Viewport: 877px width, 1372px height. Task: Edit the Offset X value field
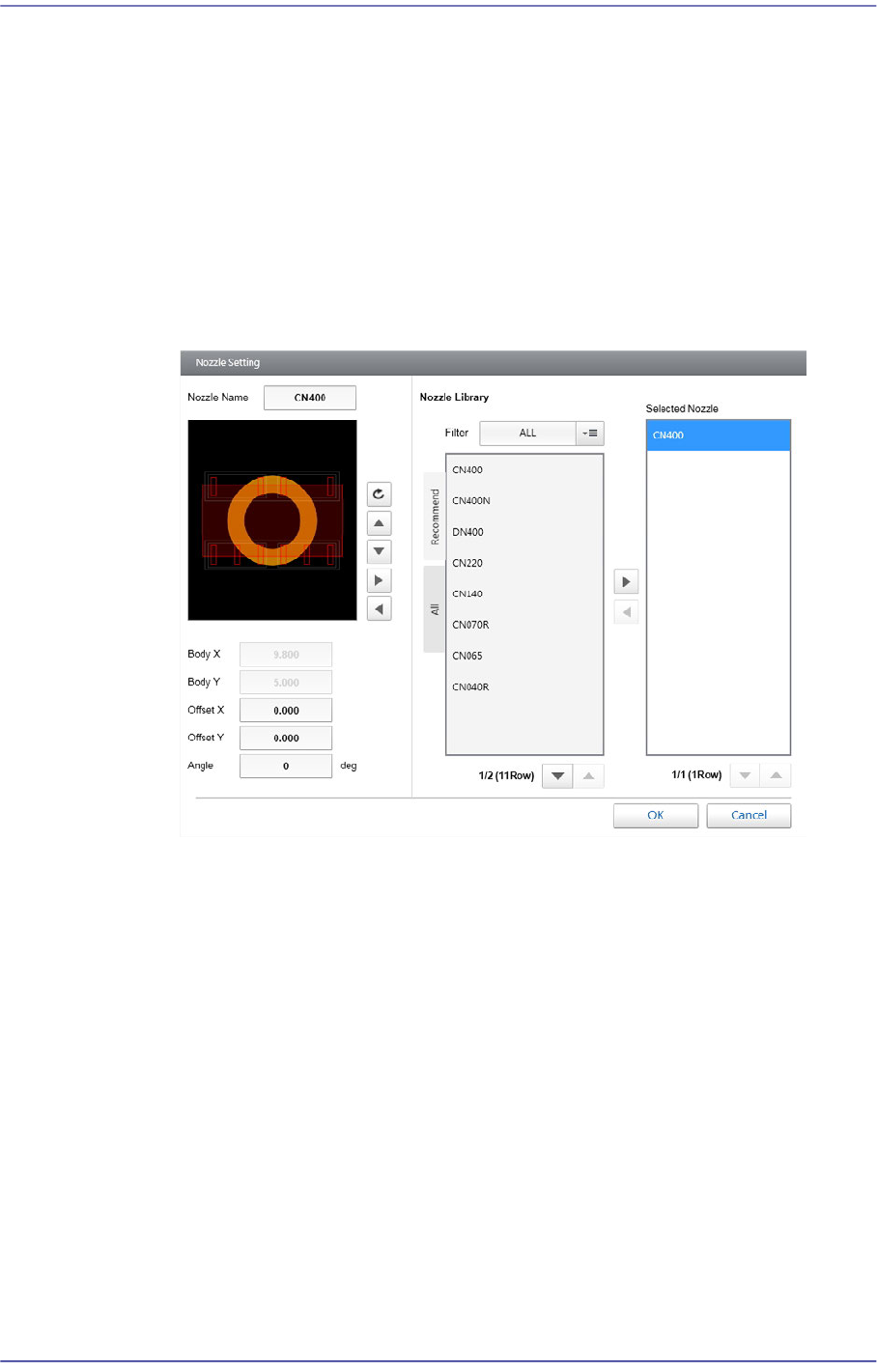(x=286, y=711)
